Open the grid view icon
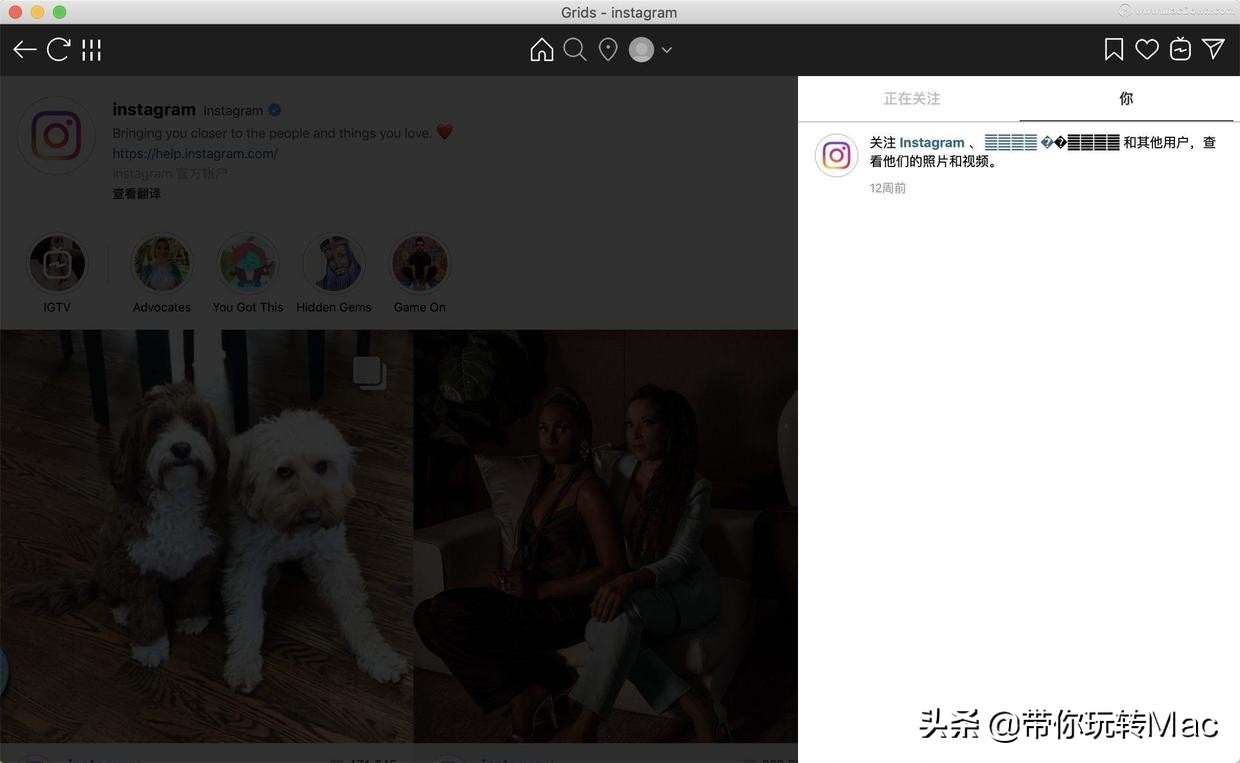The width and height of the screenshot is (1240, 763). [89, 48]
